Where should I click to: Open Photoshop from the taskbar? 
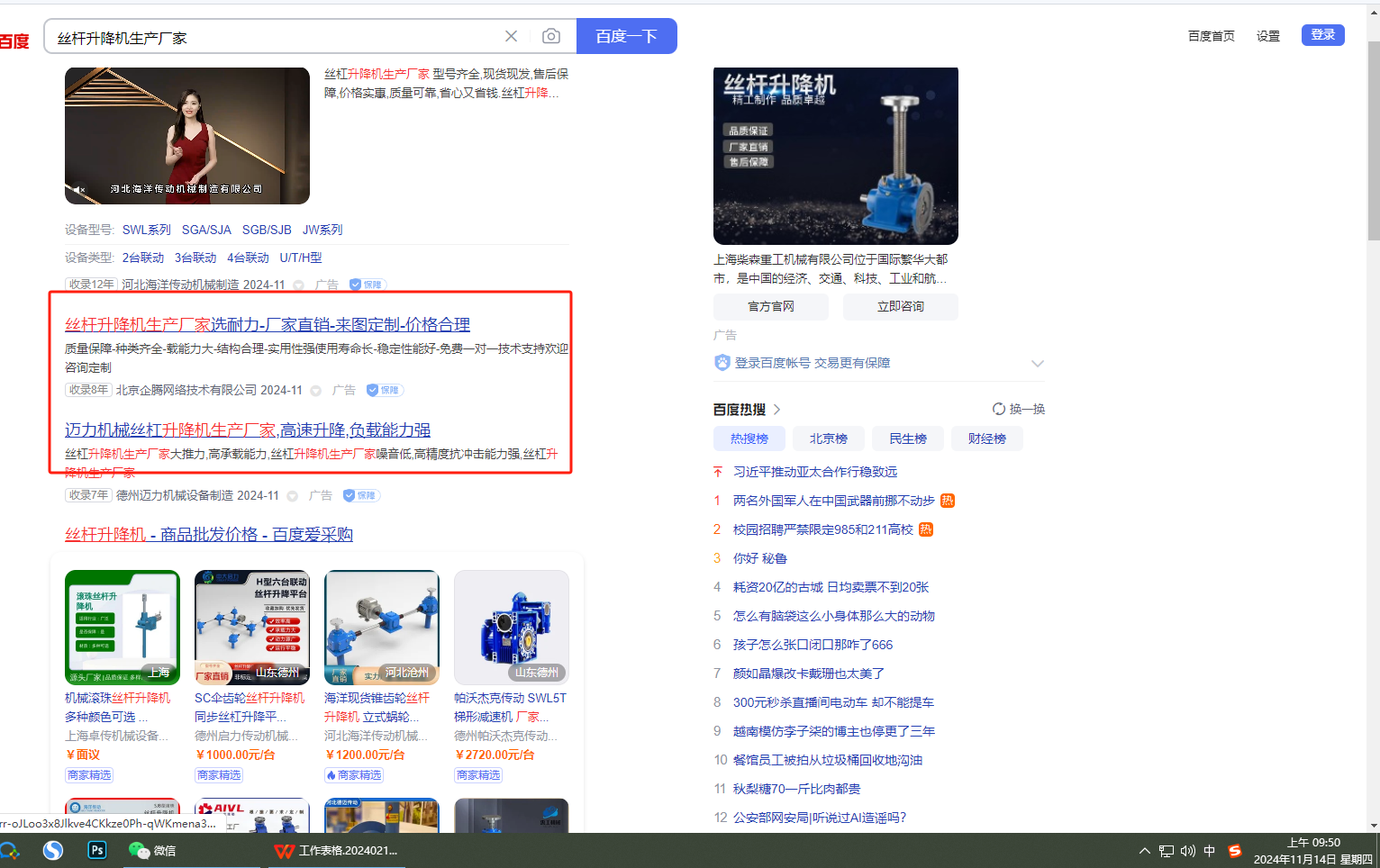click(97, 850)
